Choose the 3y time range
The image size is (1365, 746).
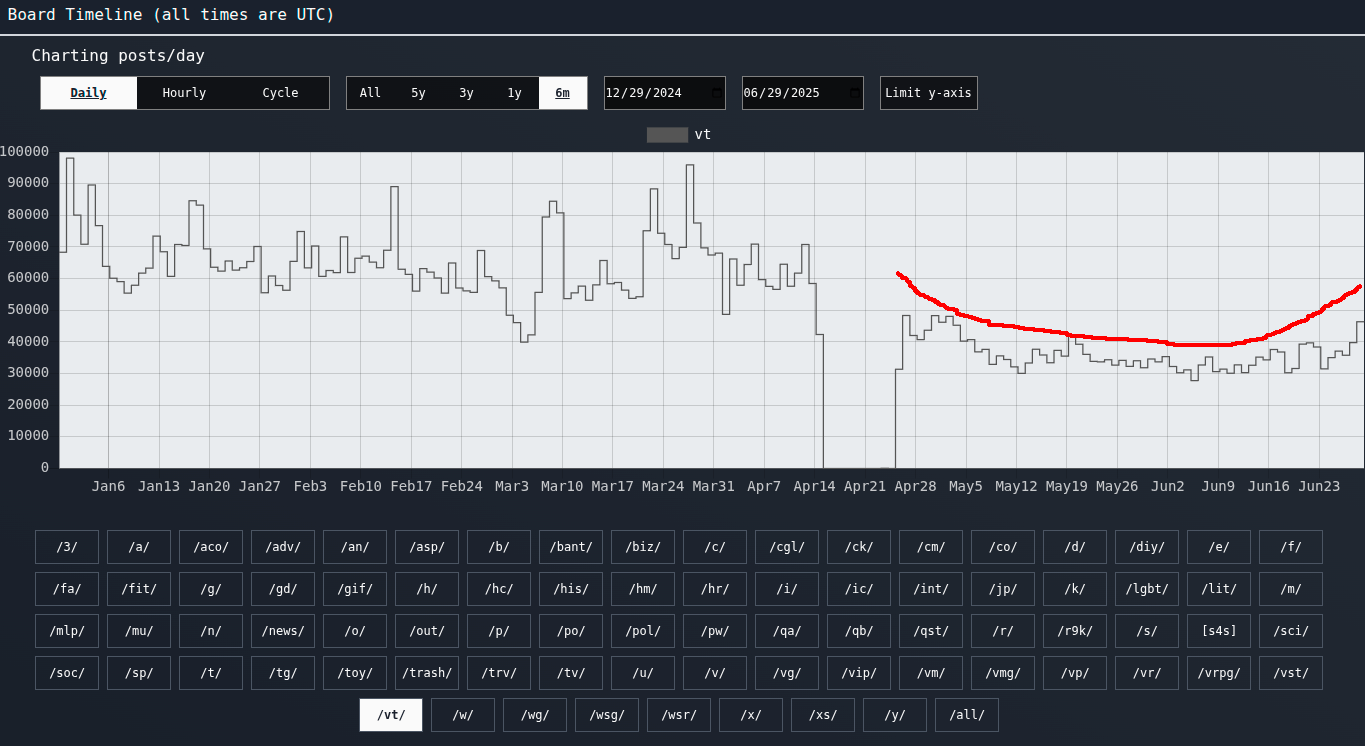(x=466, y=93)
